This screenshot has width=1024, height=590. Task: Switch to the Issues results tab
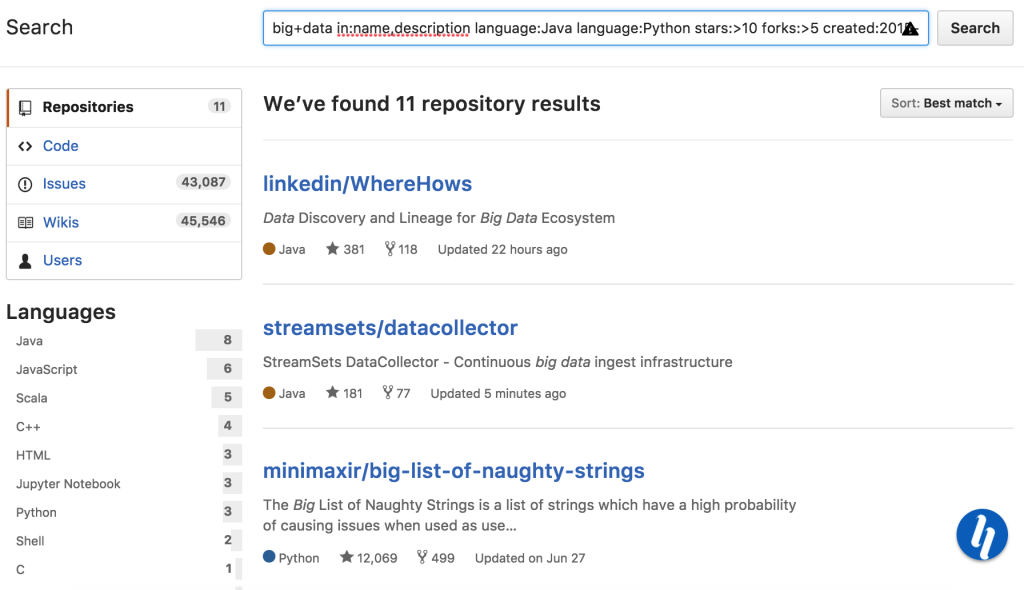point(64,183)
